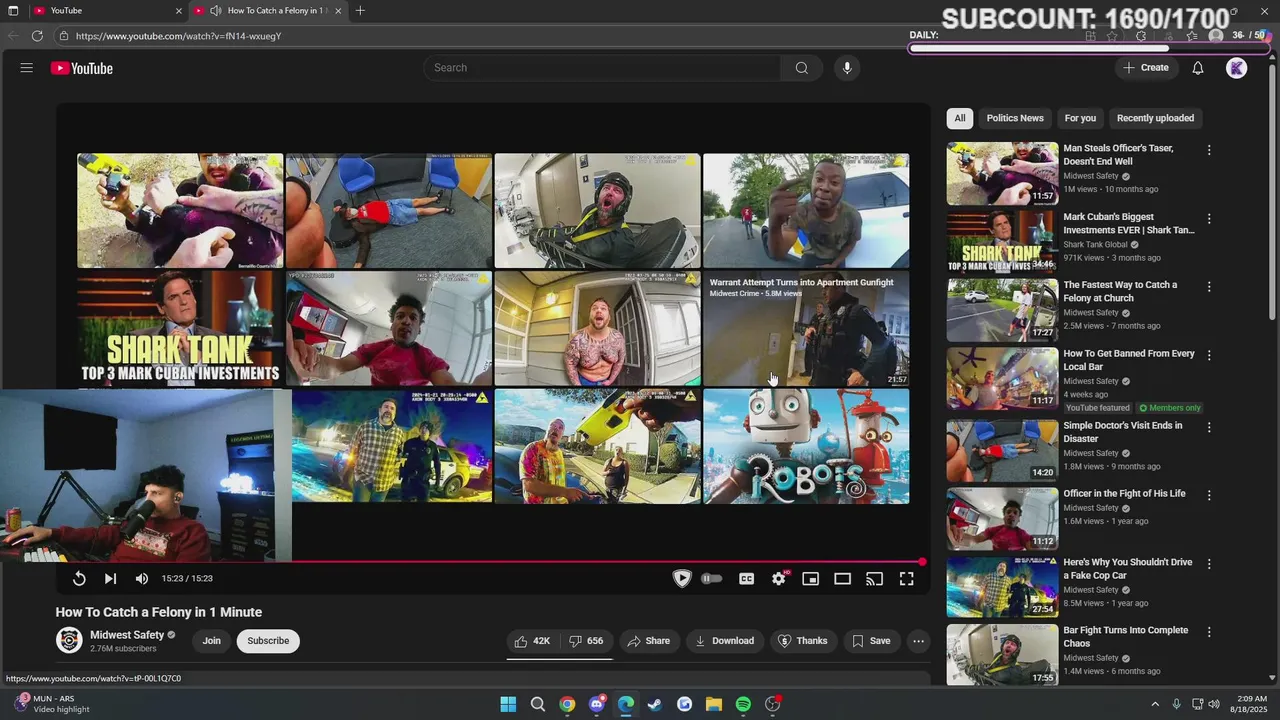Open menu for Fake Cop Car video
The width and height of the screenshot is (1280, 720).
[x=1209, y=564]
